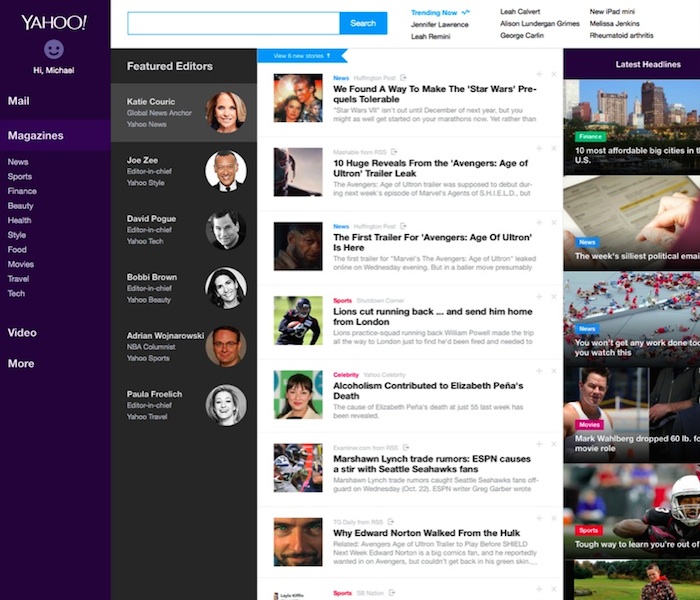Remove the Marshawn Lynch trade rumors story
This screenshot has height=600, width=700.
[554, 444]
